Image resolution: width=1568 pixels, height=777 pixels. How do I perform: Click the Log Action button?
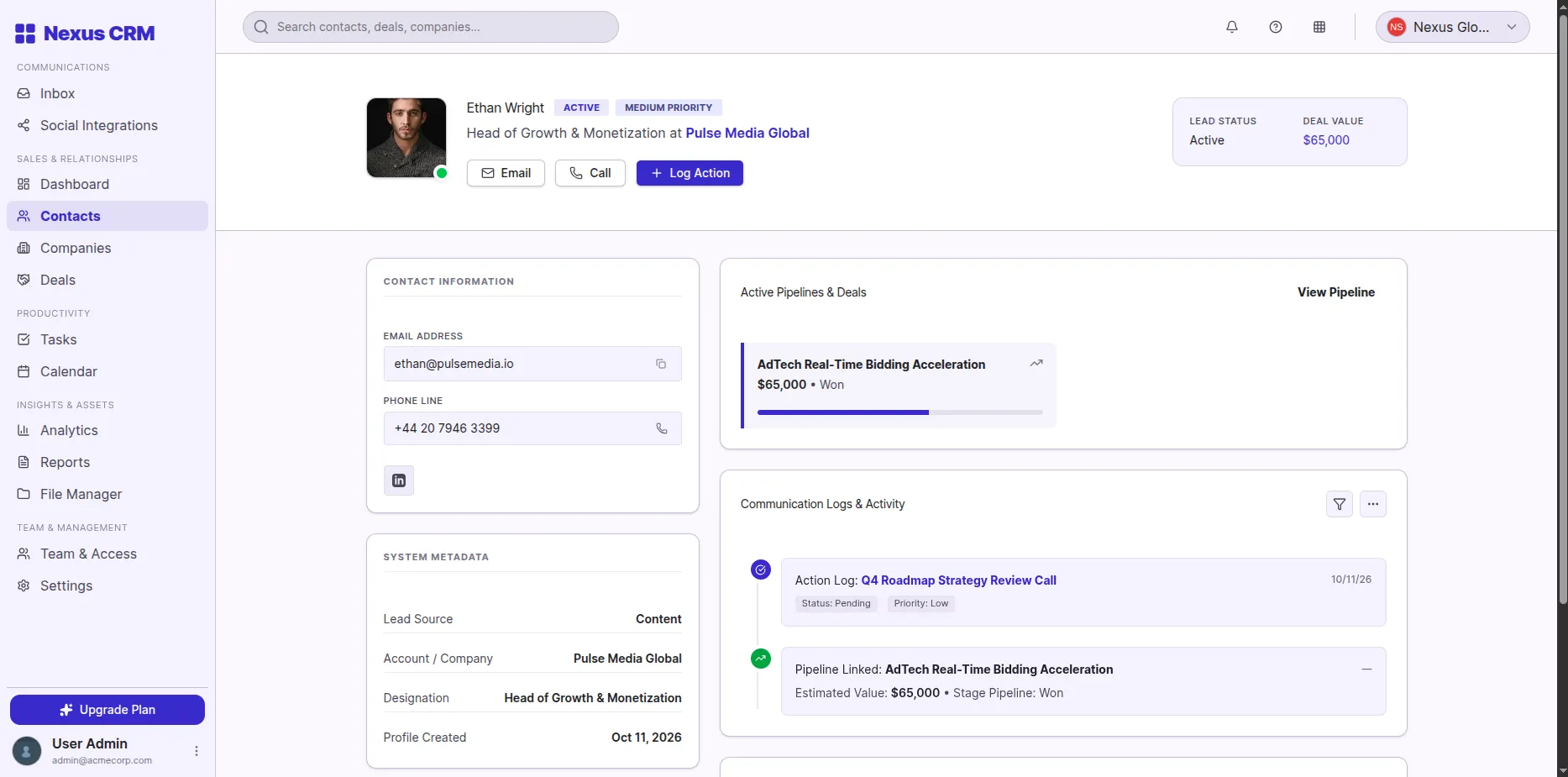[690, 173]
